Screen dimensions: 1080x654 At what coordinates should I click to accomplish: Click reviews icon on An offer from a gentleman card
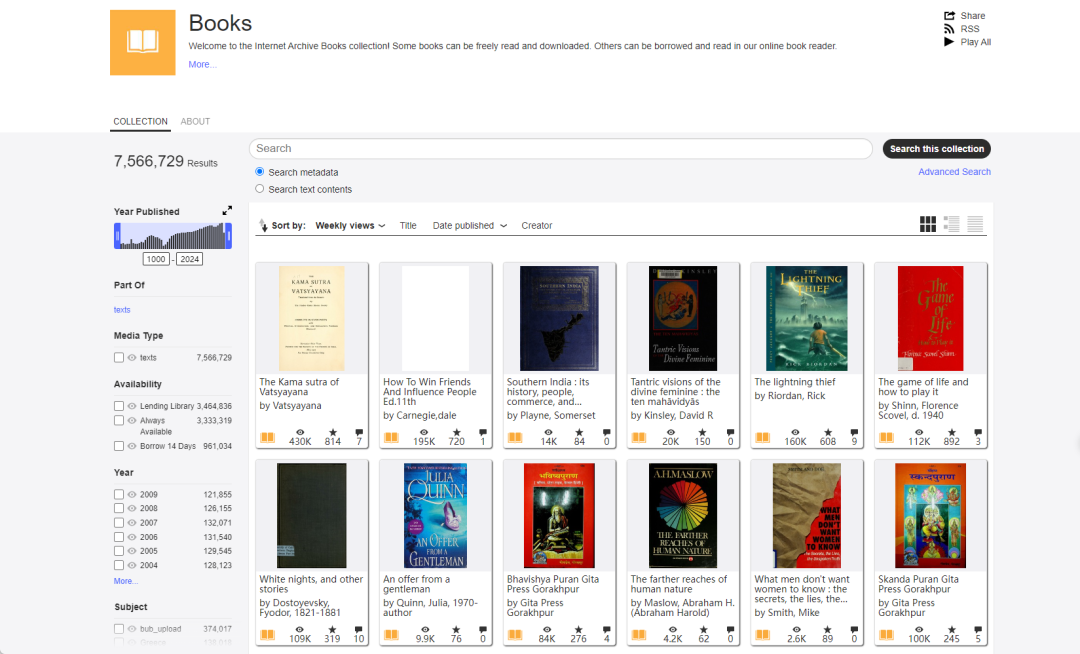pos(483,630)
